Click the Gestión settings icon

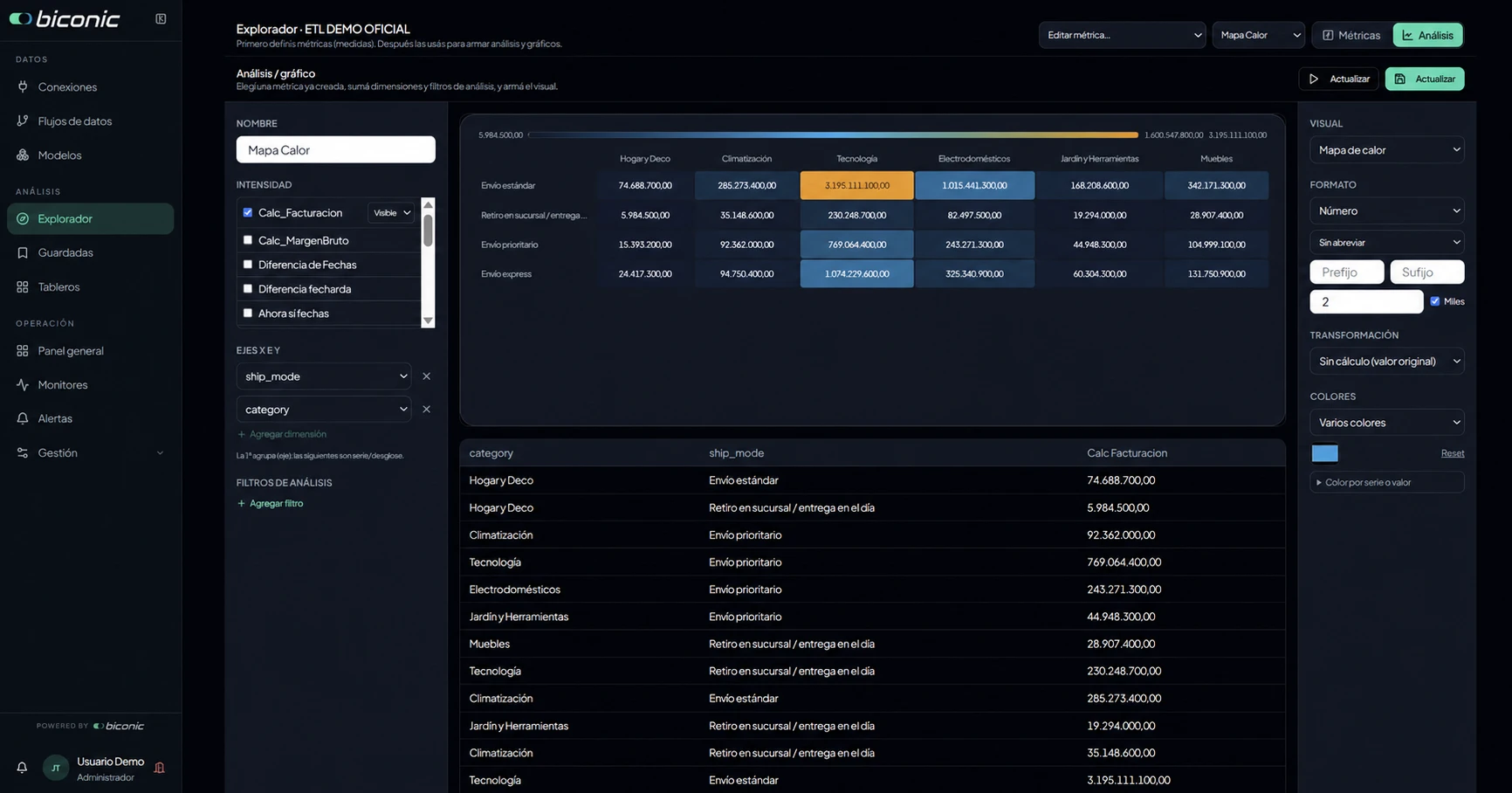coord(23,452)
